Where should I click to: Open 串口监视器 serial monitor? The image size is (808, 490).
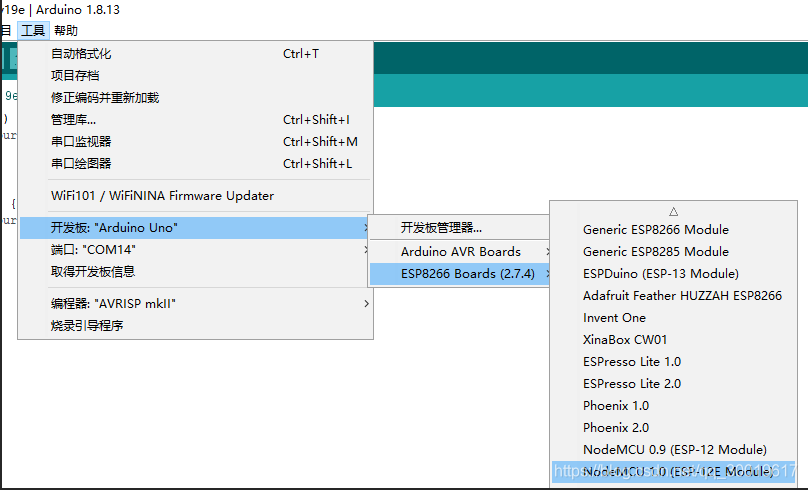[195, 142]
